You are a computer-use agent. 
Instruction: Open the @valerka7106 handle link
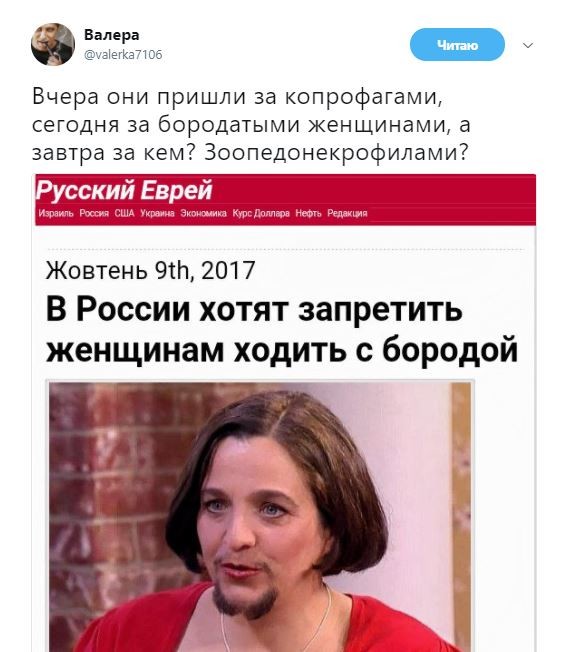pos(123,54)
